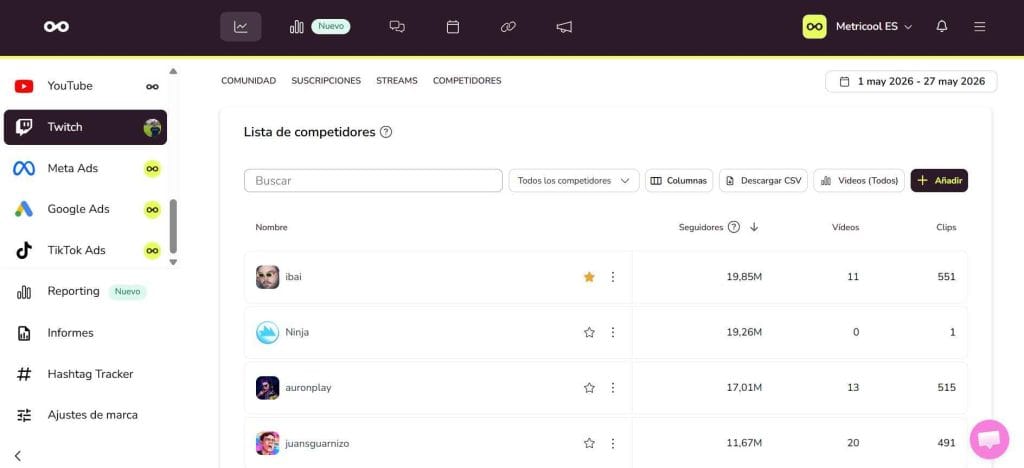Click ibai's avatar thumbnail

pyautogui.click(x=268, y=277)
